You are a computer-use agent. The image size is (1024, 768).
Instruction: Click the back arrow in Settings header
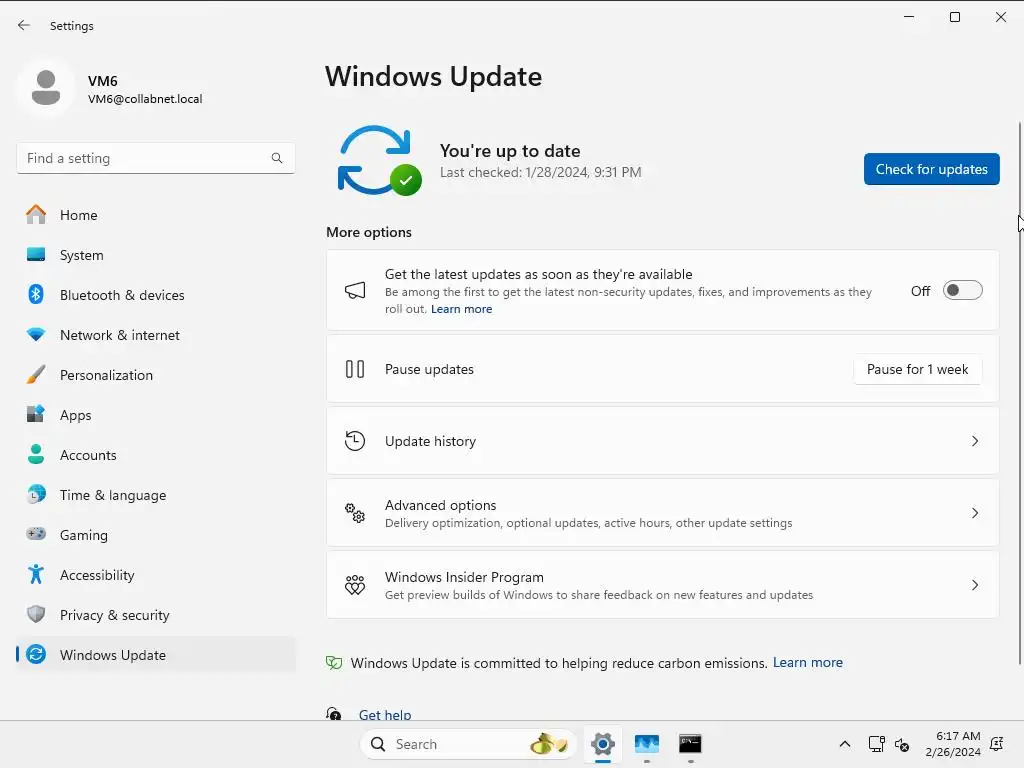(x=24, y=25)
